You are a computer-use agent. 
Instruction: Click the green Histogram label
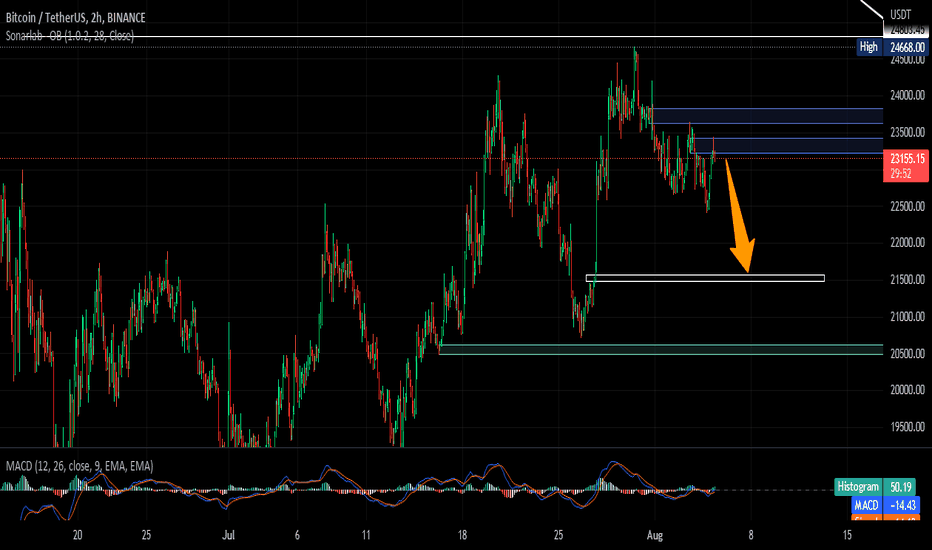point(858,487)
